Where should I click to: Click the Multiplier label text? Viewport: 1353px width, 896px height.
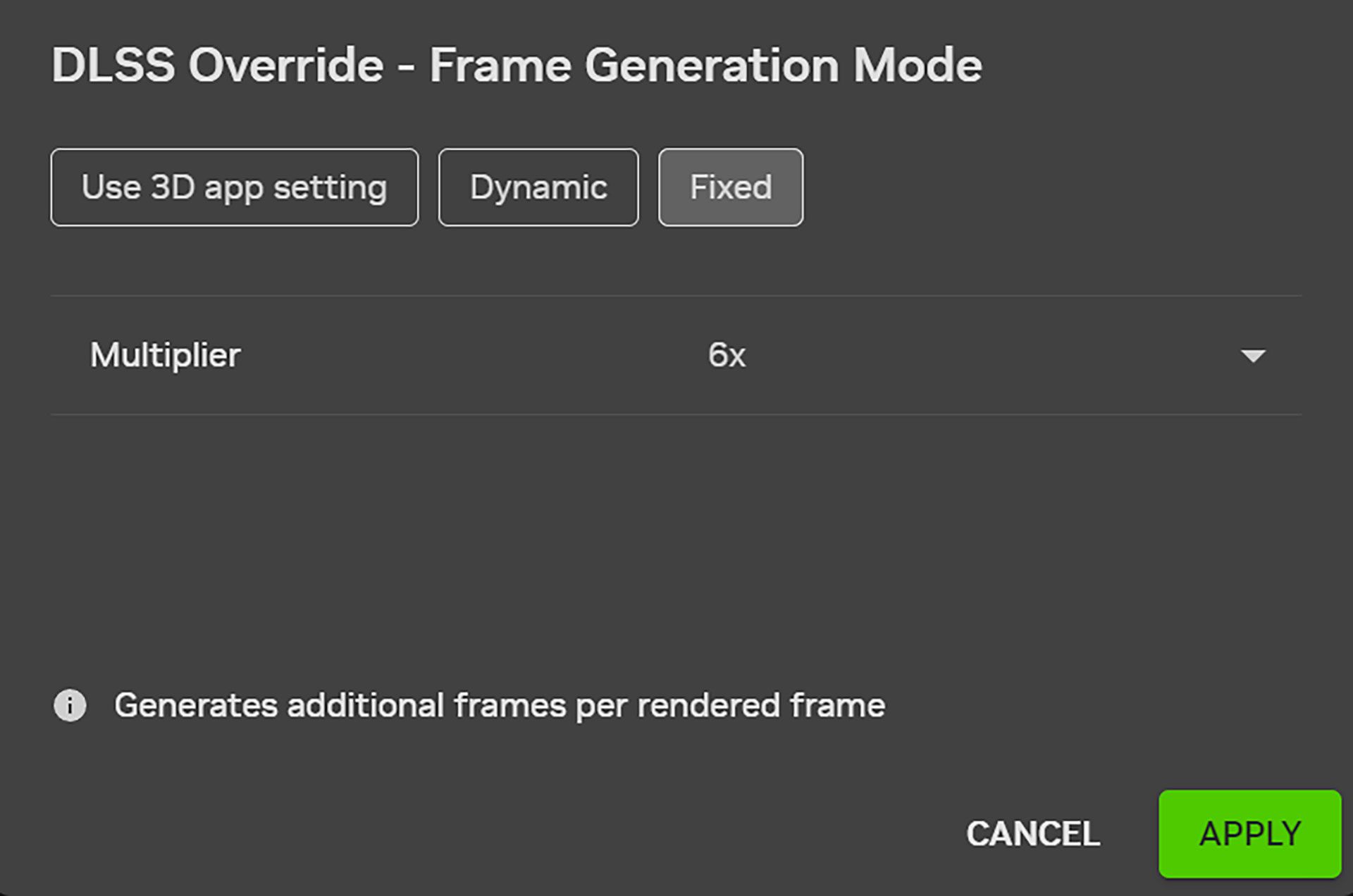[x=166, y=355]
